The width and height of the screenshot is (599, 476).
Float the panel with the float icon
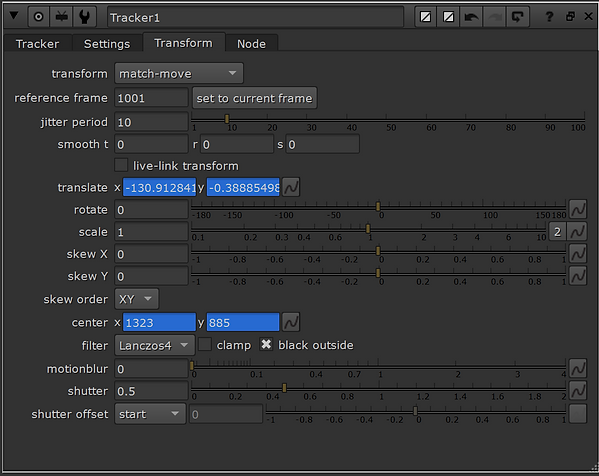tap(570, 16)
